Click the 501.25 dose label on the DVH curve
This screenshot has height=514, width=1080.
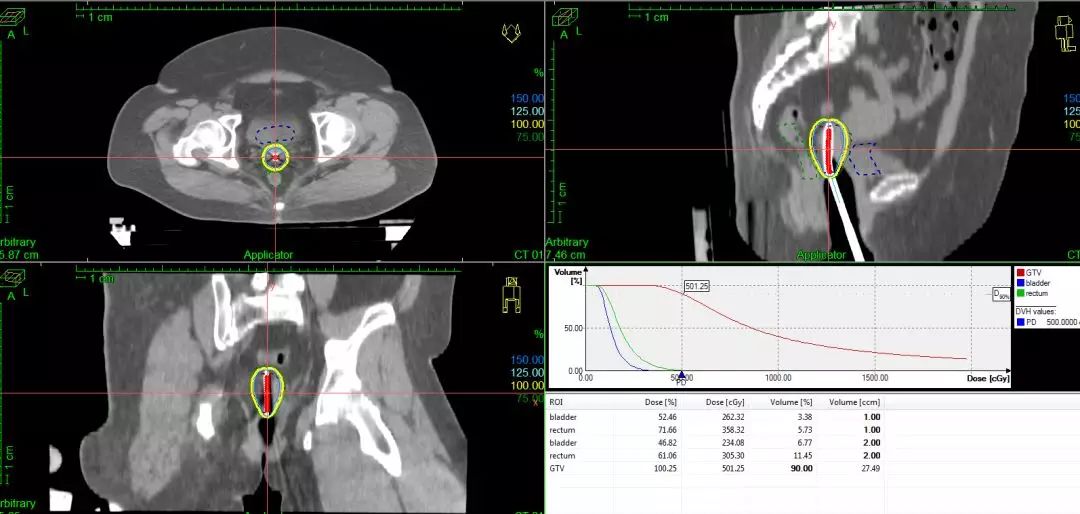(x=696, y=286)
